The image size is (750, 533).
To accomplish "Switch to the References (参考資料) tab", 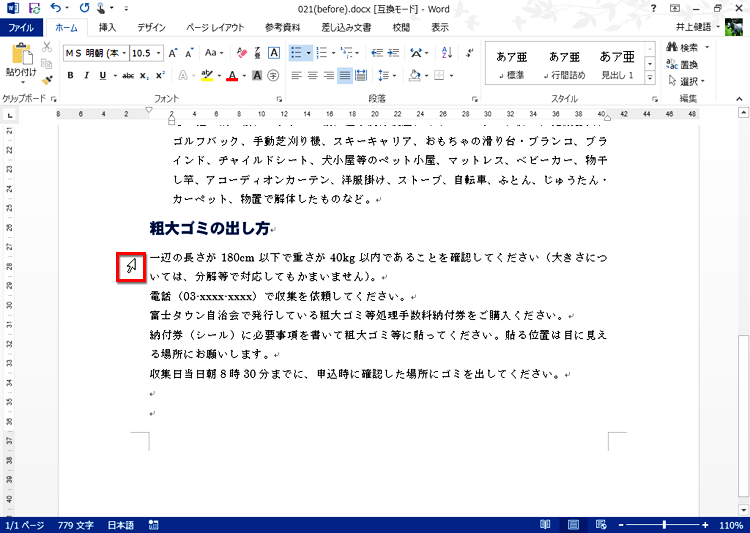I will pos(282,27).
